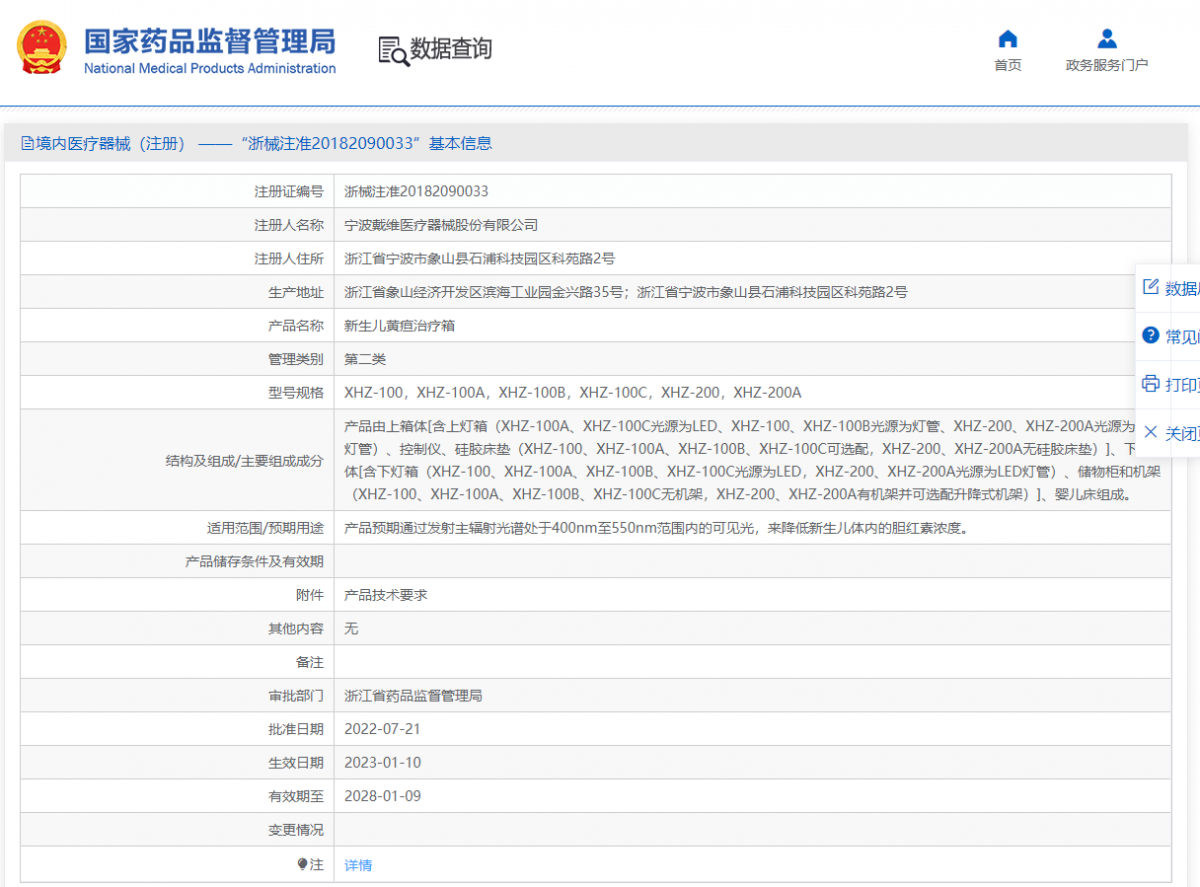Click the 变更情况 row label
This screenshot has height=887, width=1200.
(296, 830)
